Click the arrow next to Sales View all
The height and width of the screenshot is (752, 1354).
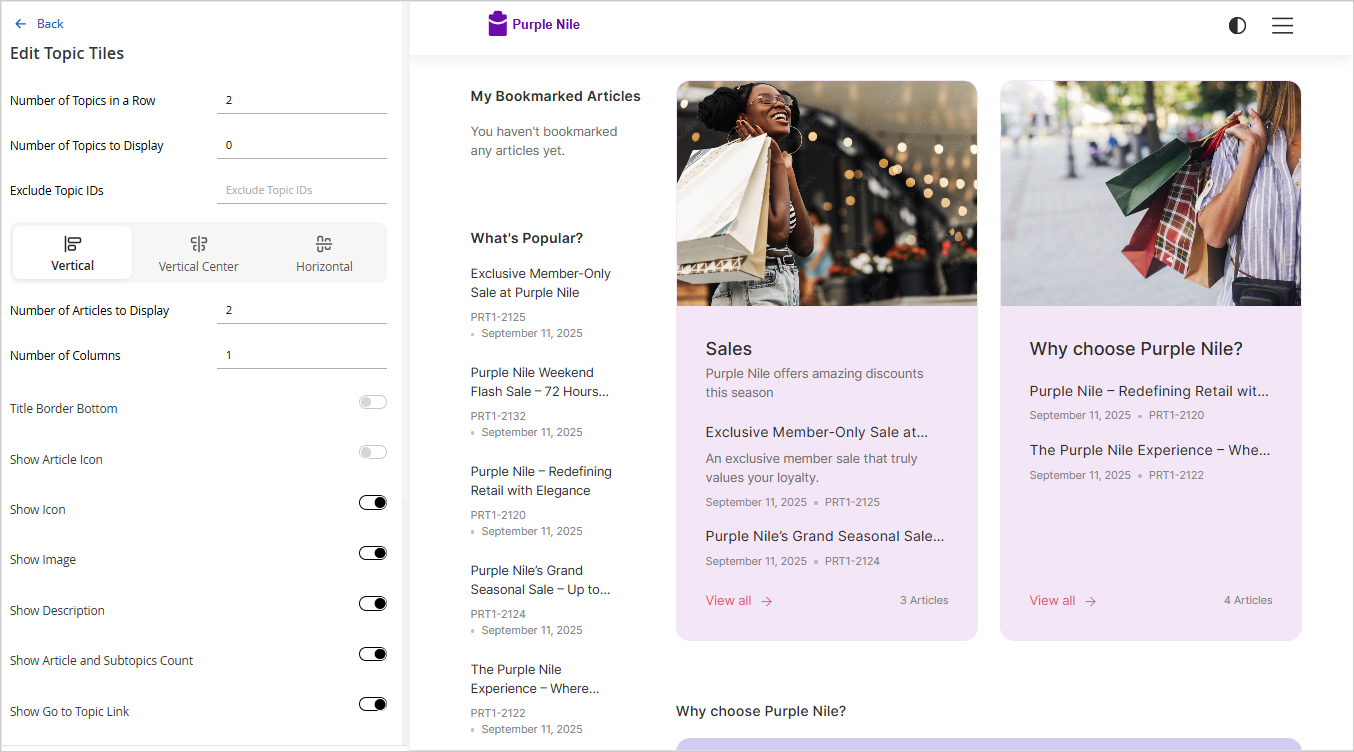click(767, 601)
